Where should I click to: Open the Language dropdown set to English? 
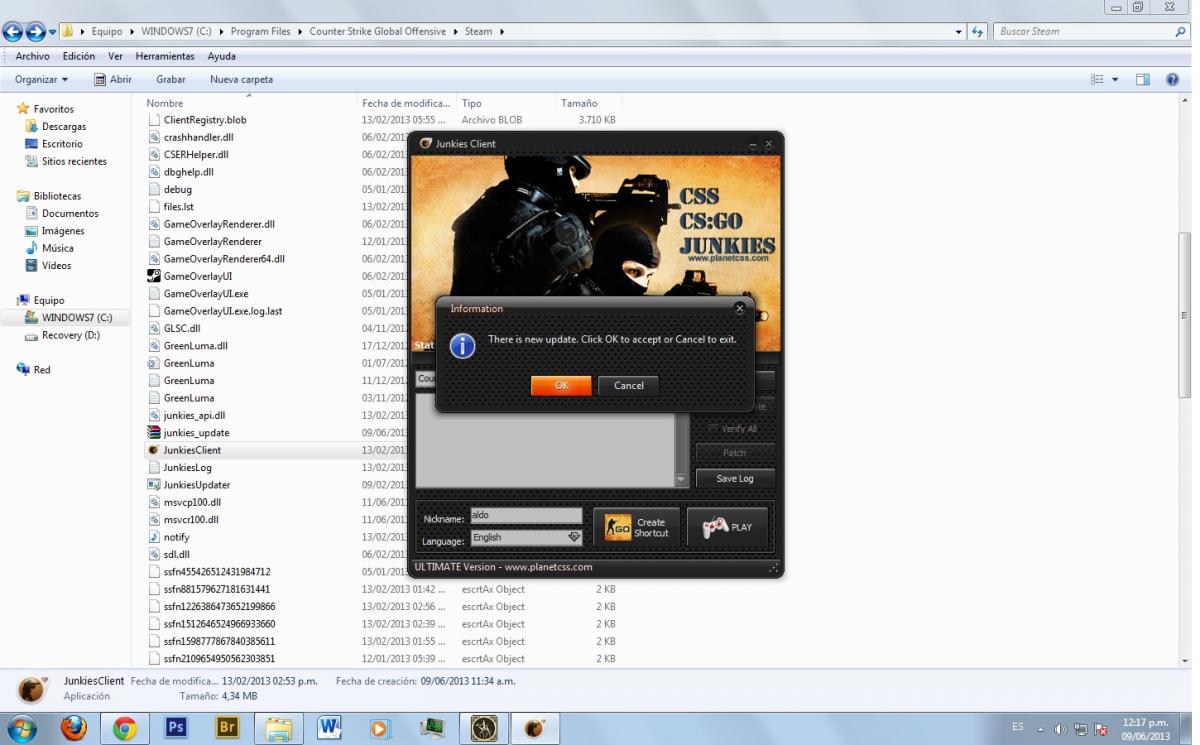pos(527,537)
